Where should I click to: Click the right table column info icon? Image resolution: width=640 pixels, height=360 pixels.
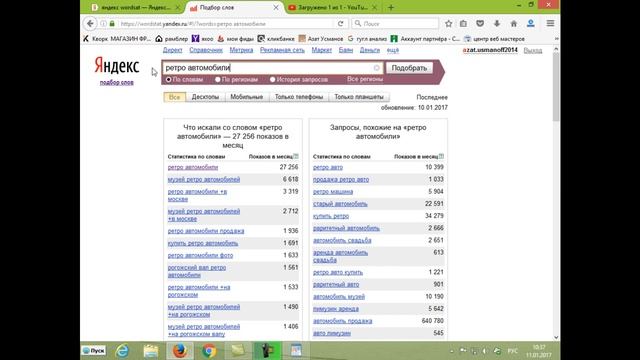(x=441, y=156)
